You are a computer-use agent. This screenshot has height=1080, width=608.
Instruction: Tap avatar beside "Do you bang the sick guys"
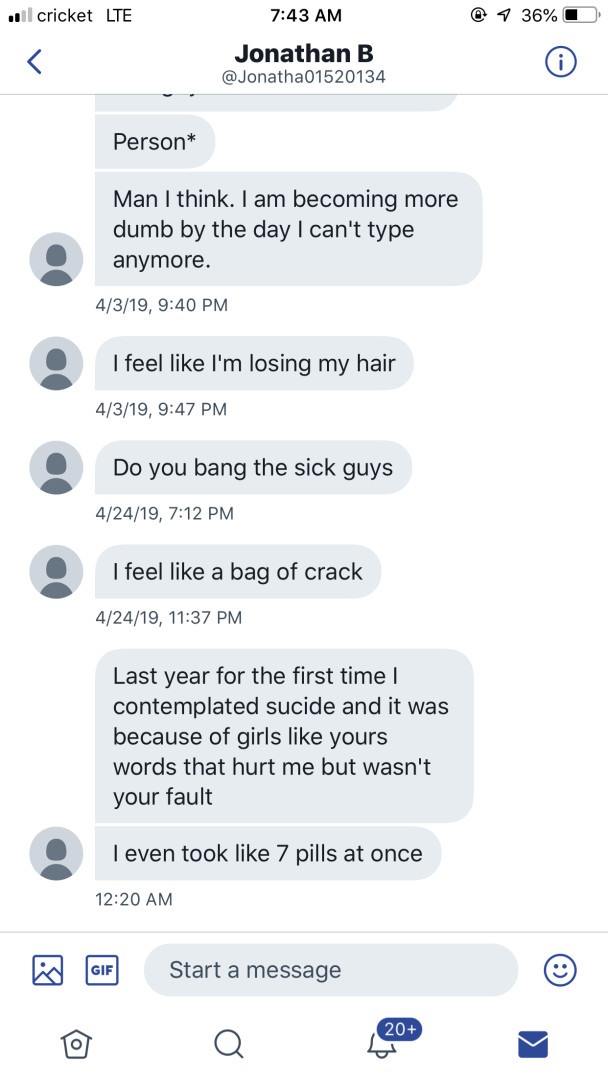[57, 467]
